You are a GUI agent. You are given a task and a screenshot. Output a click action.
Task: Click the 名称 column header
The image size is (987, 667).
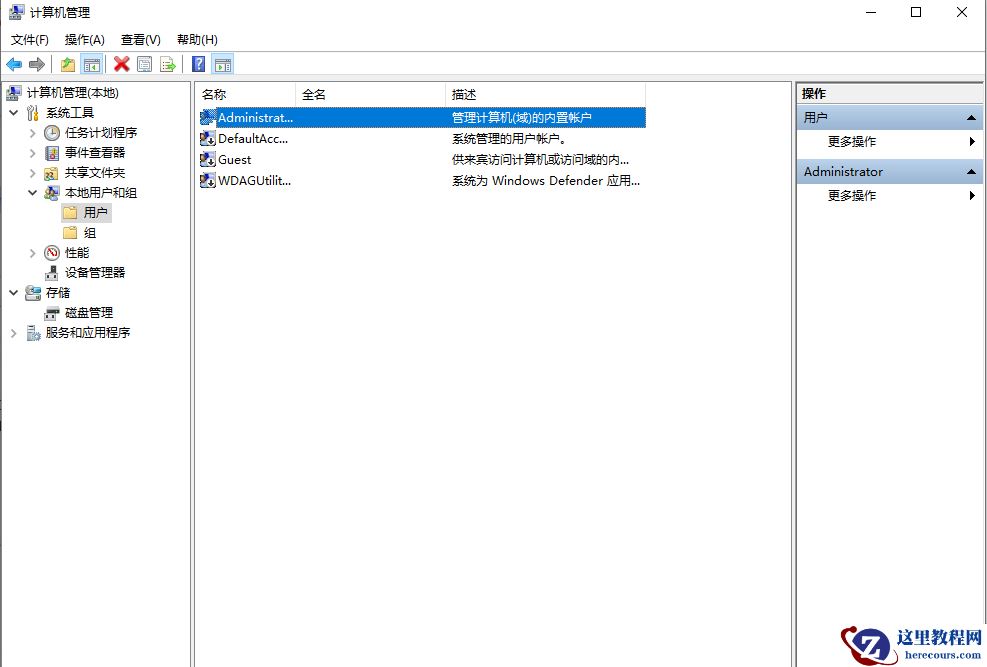click(x=213, y=93)
